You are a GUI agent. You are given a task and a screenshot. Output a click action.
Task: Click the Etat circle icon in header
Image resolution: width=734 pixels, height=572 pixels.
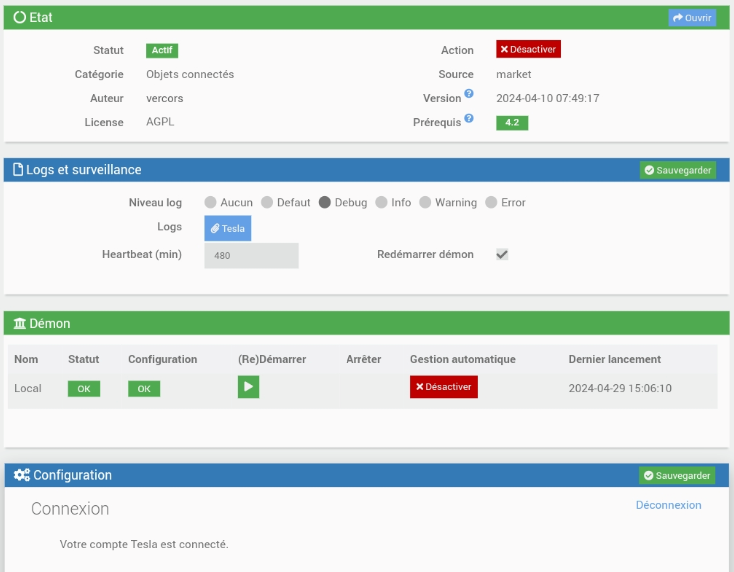20,17
